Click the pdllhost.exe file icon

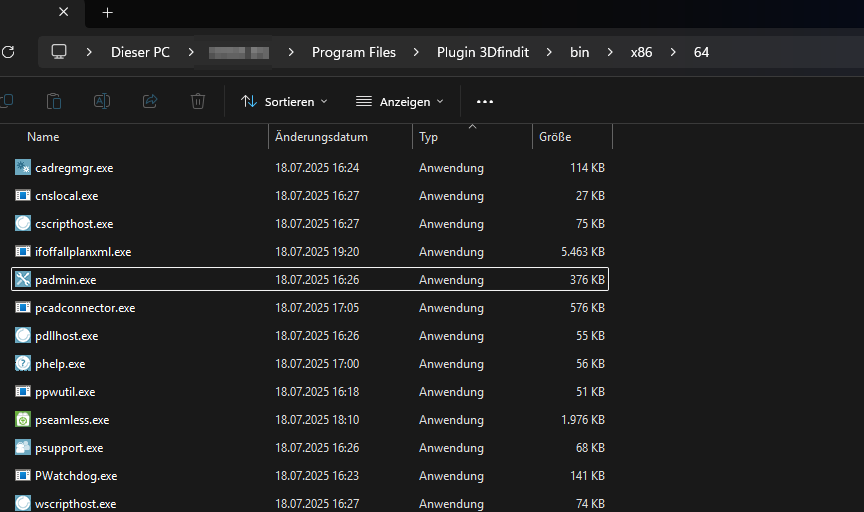23,335
